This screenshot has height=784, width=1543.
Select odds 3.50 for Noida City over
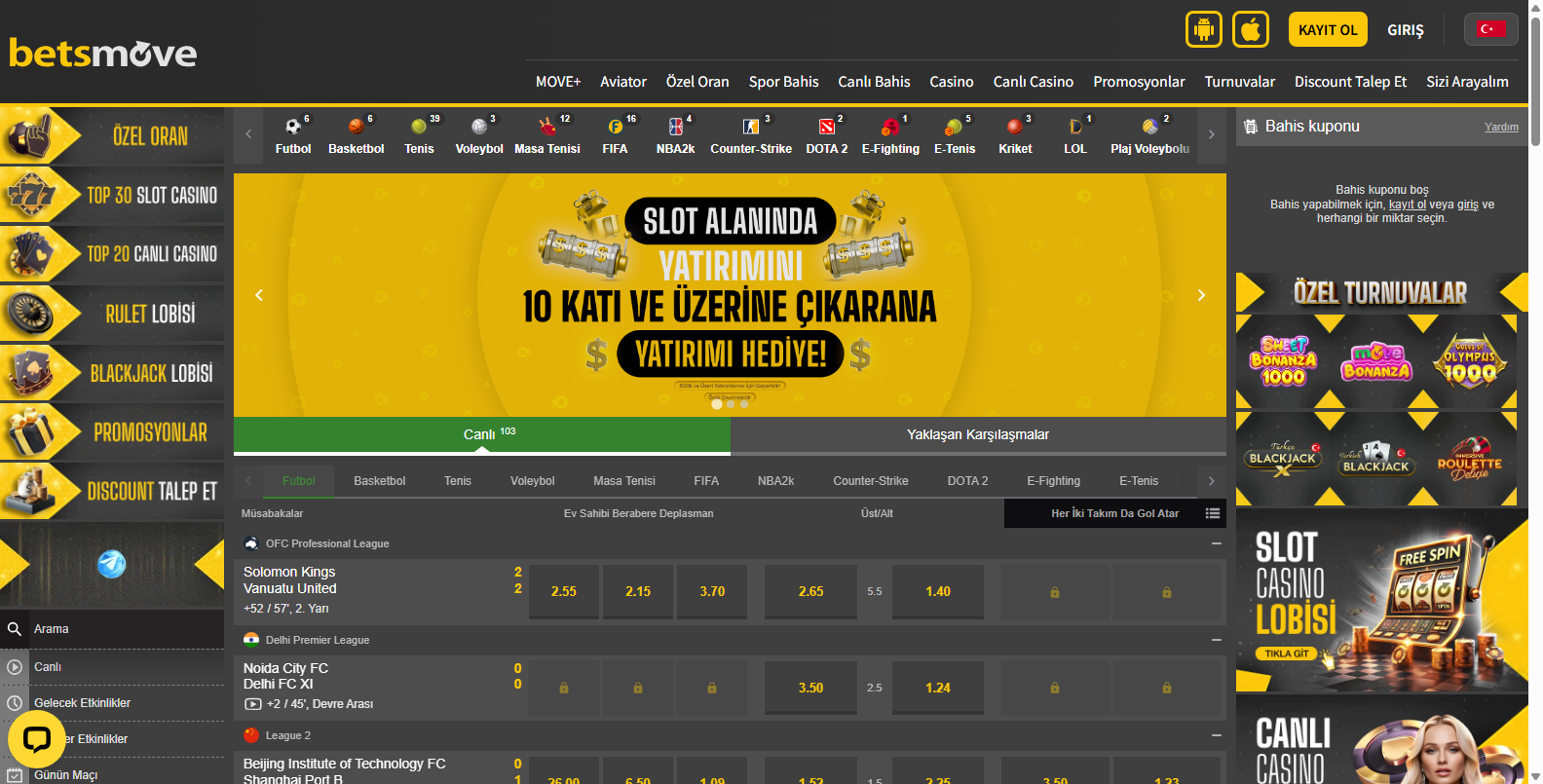click(x=810, y=688)
